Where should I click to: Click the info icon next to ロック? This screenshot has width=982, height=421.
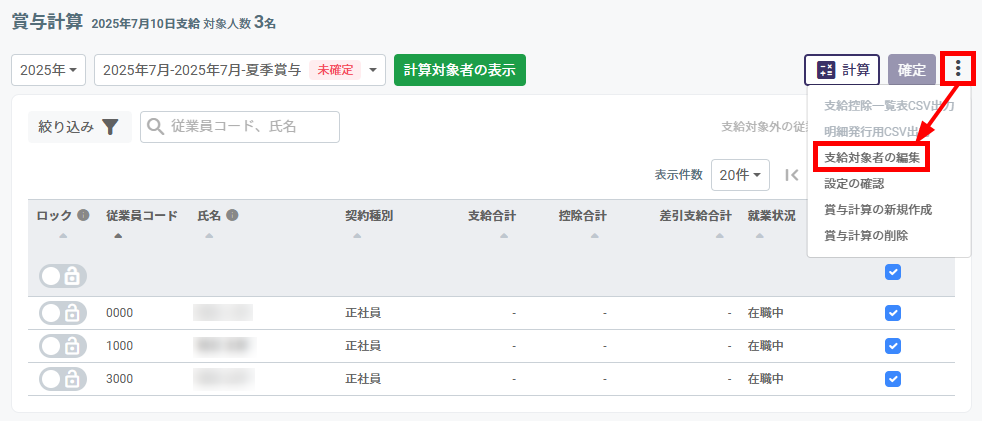[x=84, y=215]
